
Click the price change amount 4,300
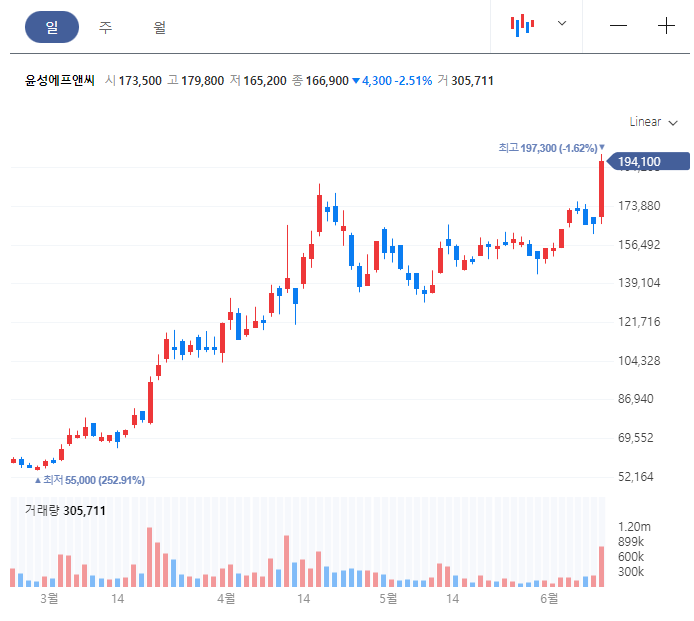point(377,81)
